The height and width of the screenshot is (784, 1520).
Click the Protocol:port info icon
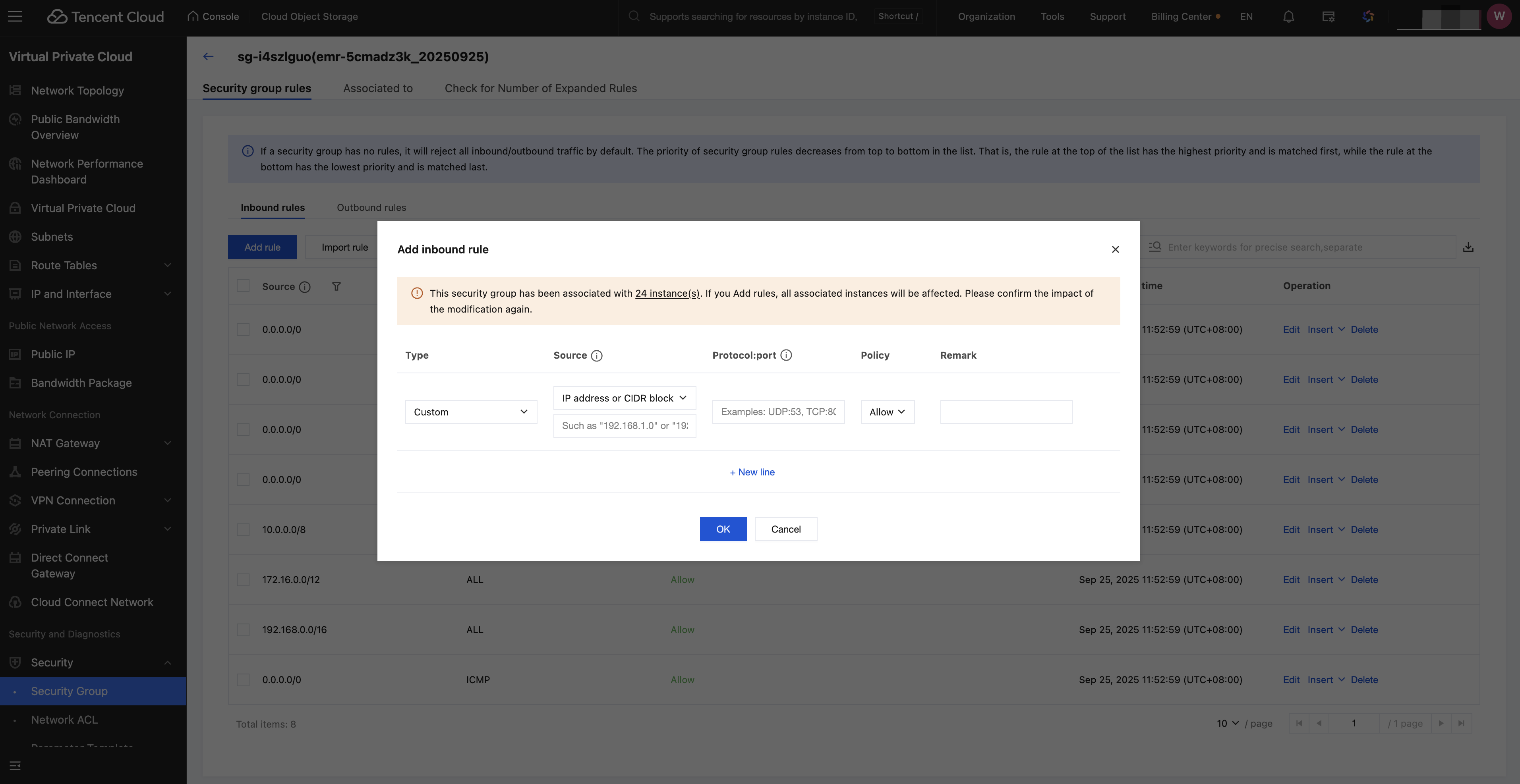coord(786,355)
